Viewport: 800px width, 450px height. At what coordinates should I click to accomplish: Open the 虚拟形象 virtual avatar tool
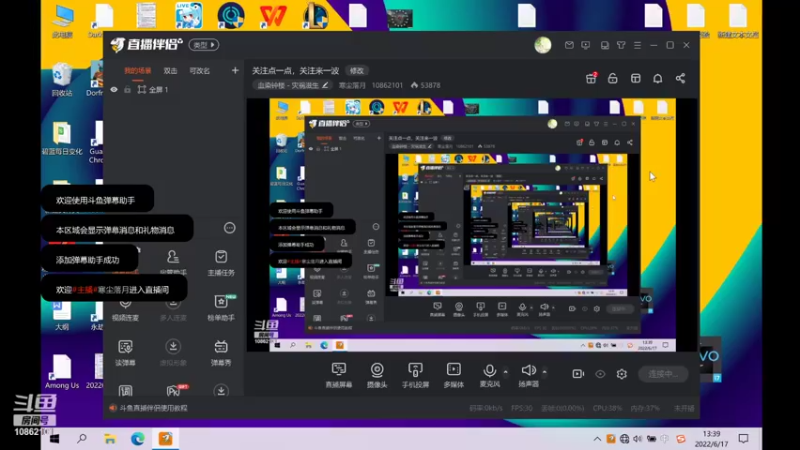pyautogui.click(x=173, y=353)
